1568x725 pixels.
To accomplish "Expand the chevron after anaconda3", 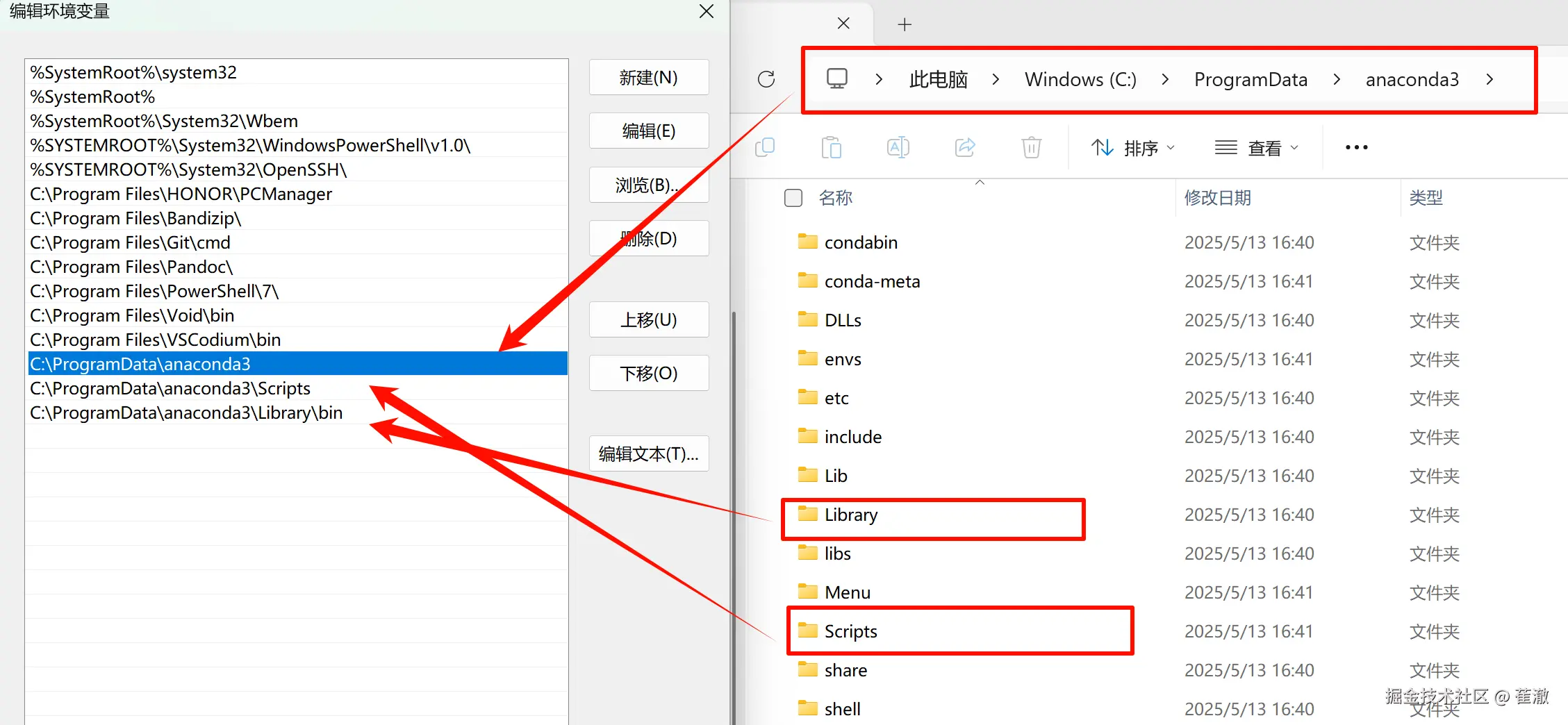I will (x=1489, y=79).
